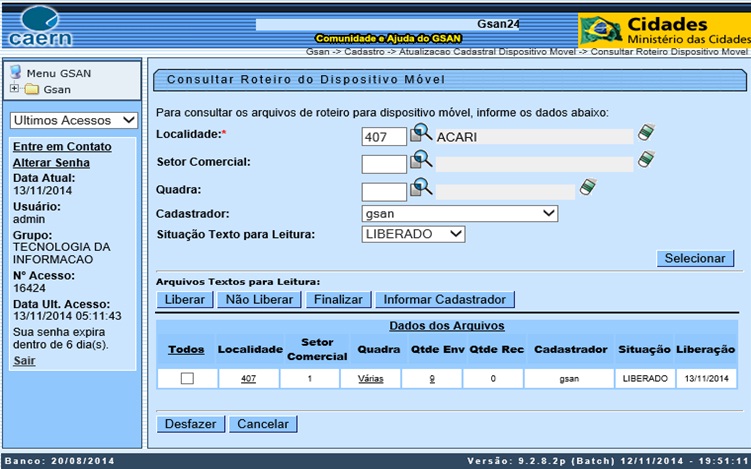The width and height of the screenshot is (751, 469).
Task: Click the search icon next to Localidade
Action: point(421,134)
